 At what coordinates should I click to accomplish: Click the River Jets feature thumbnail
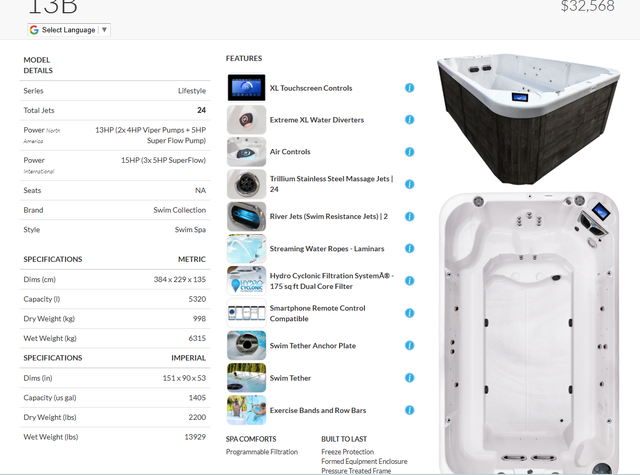[x=246, y=216]
